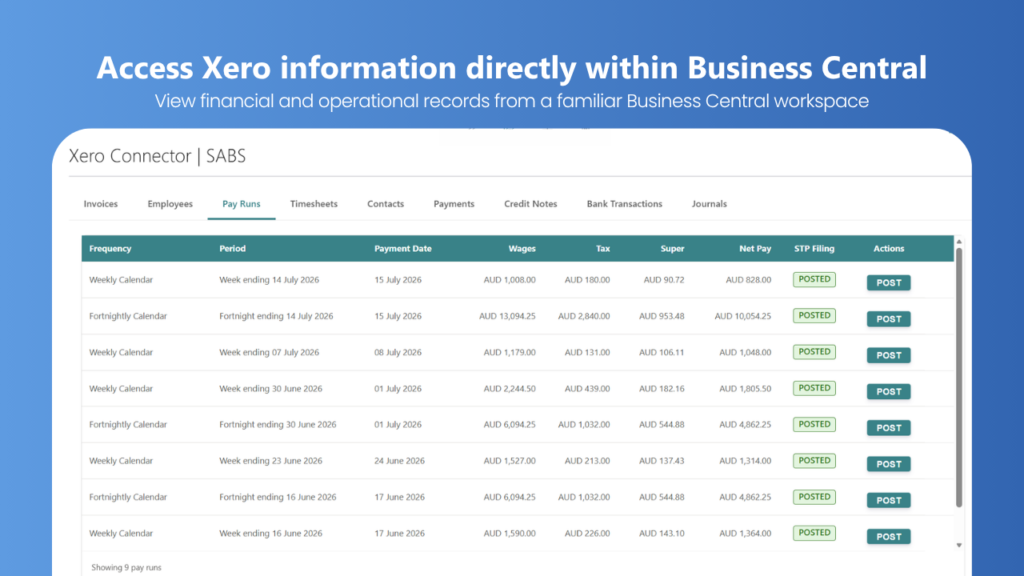Click 'Week ending 07 July 2026' period cell
This screenshot has width=1024, height=576.
(x=269, y=352)
